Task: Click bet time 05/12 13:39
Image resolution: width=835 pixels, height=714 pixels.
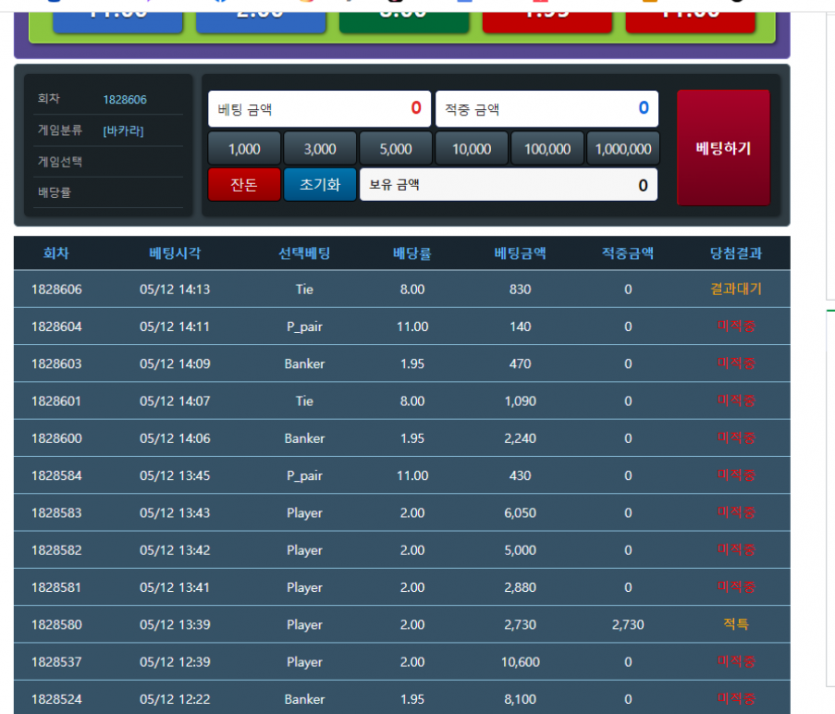Action: click(175, 625)
